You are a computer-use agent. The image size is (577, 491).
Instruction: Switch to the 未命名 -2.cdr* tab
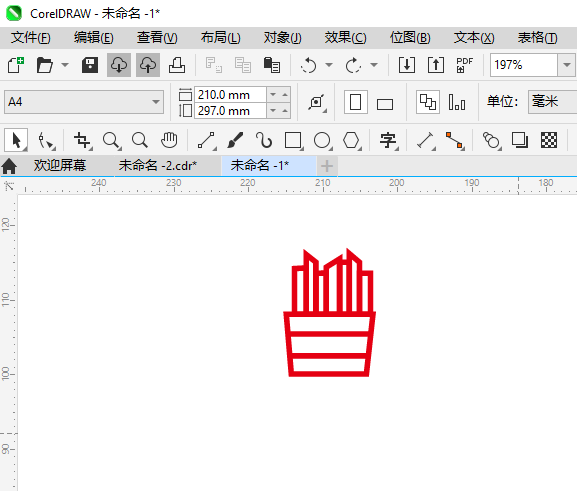tap(158, 166)
